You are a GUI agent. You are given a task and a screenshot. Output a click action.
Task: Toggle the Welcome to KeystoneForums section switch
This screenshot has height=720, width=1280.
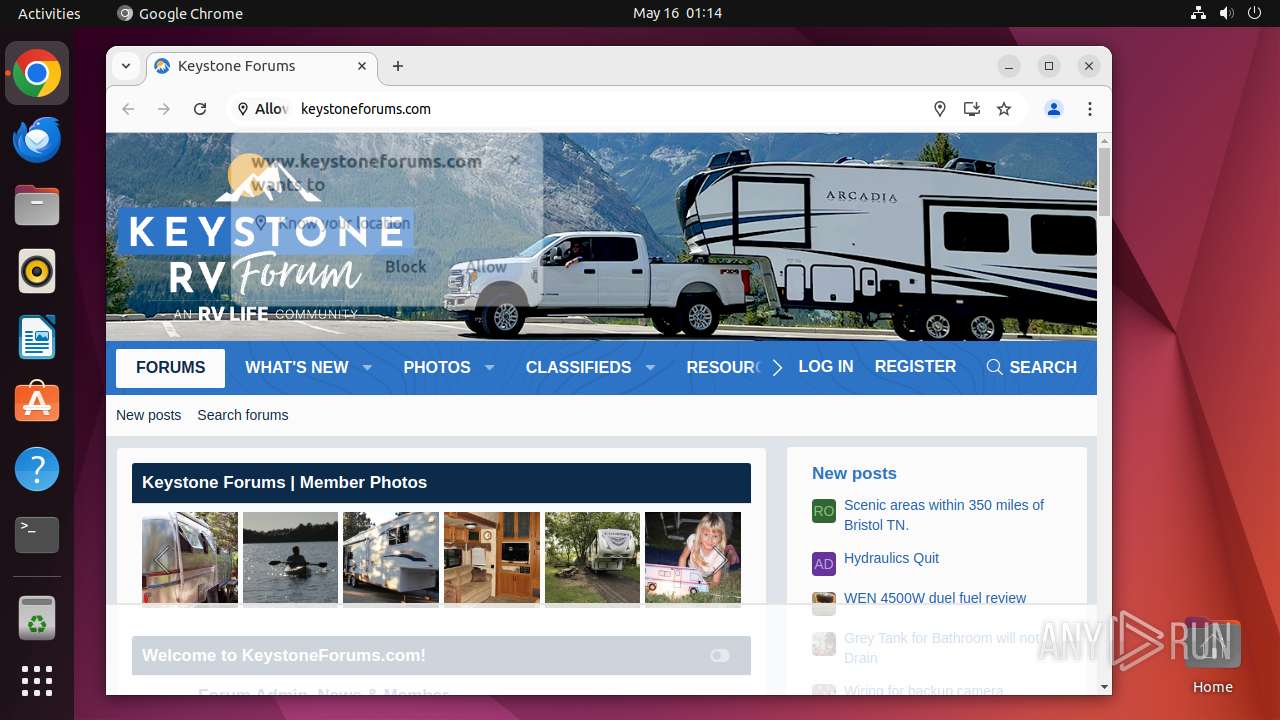(720, 656)
